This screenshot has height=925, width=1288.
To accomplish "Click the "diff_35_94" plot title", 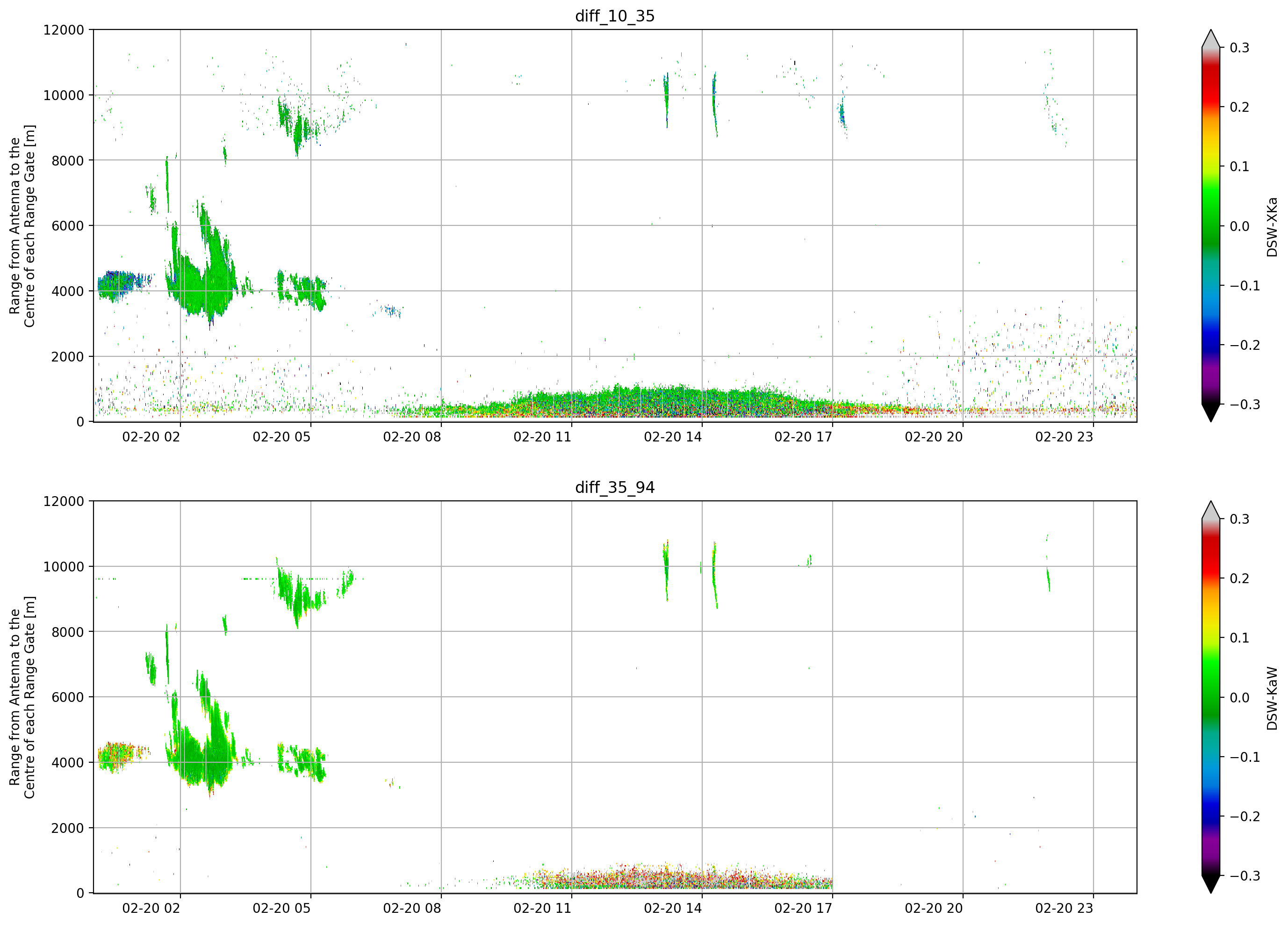I will (614, 487).
